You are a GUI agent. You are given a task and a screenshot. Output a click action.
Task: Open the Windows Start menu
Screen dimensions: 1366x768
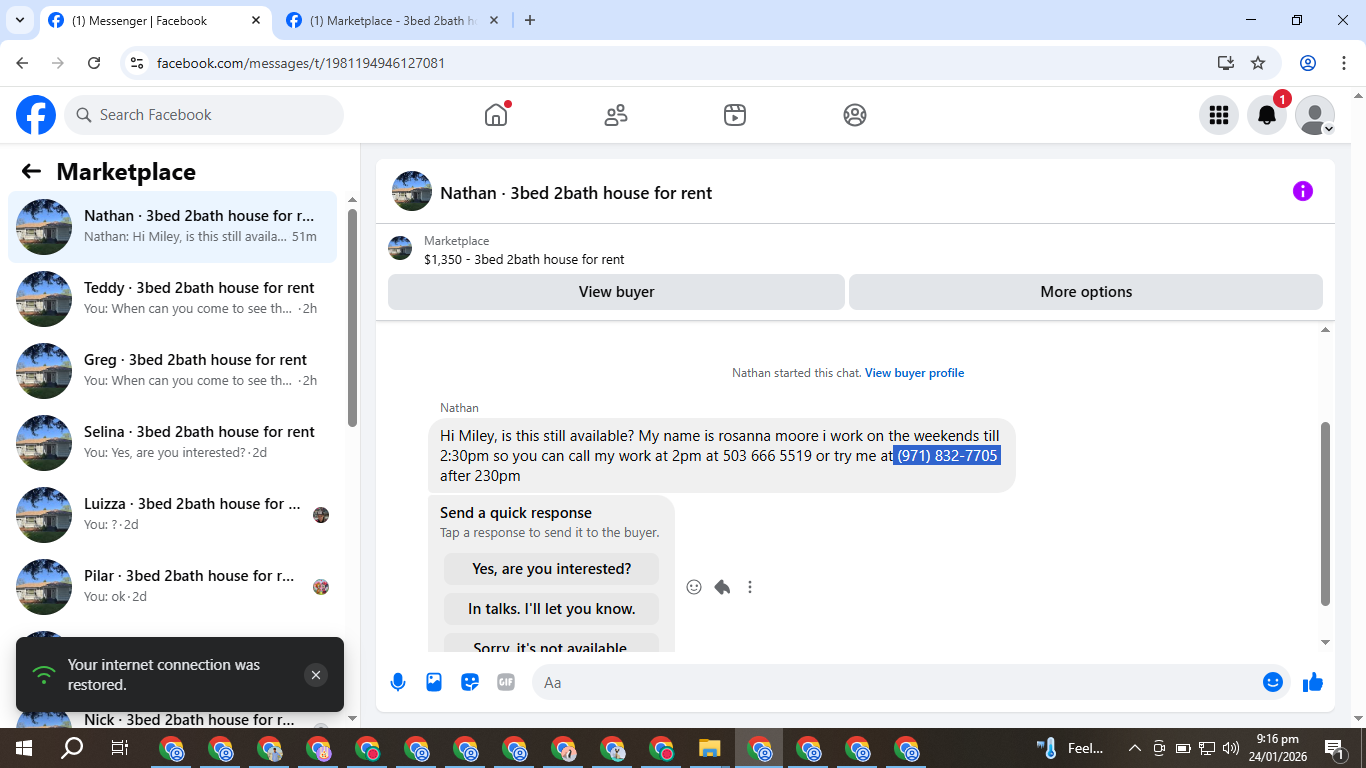(x=23, y=748)
